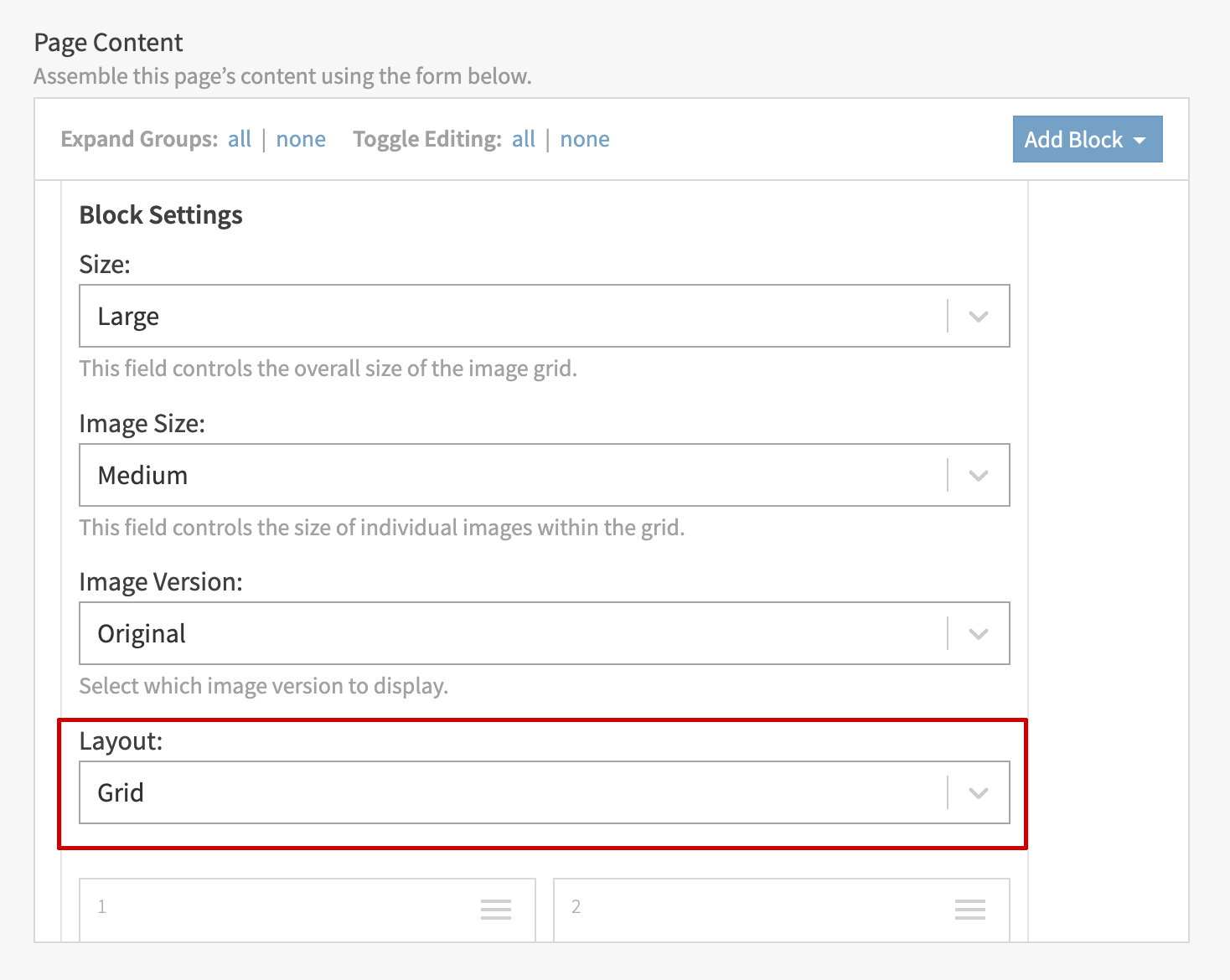Screen dimensions: 1230x980
Task: Click the chevron arrow in the Size field
Action: (978, 317)
